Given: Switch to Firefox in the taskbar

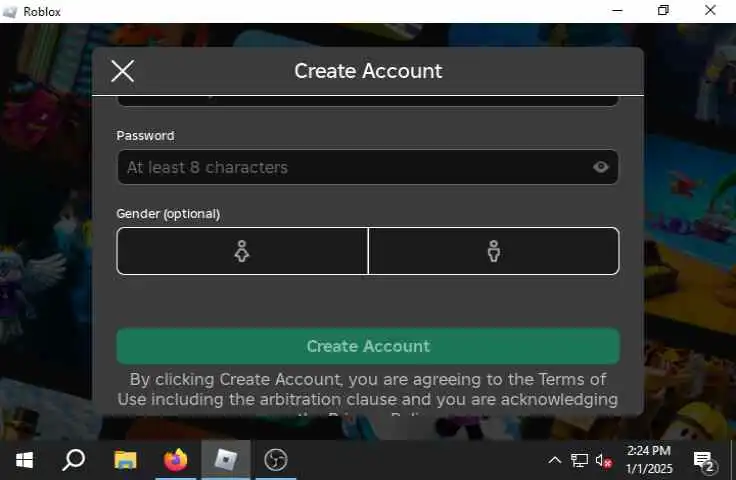Looking at the screenshot, I should 176,460.
